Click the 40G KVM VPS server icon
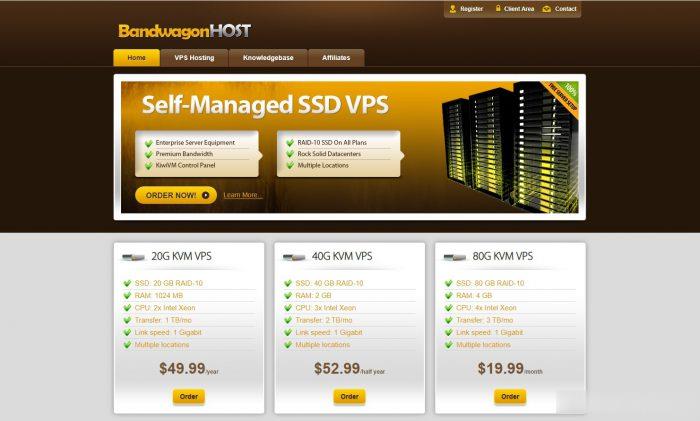 coord(294,257)
